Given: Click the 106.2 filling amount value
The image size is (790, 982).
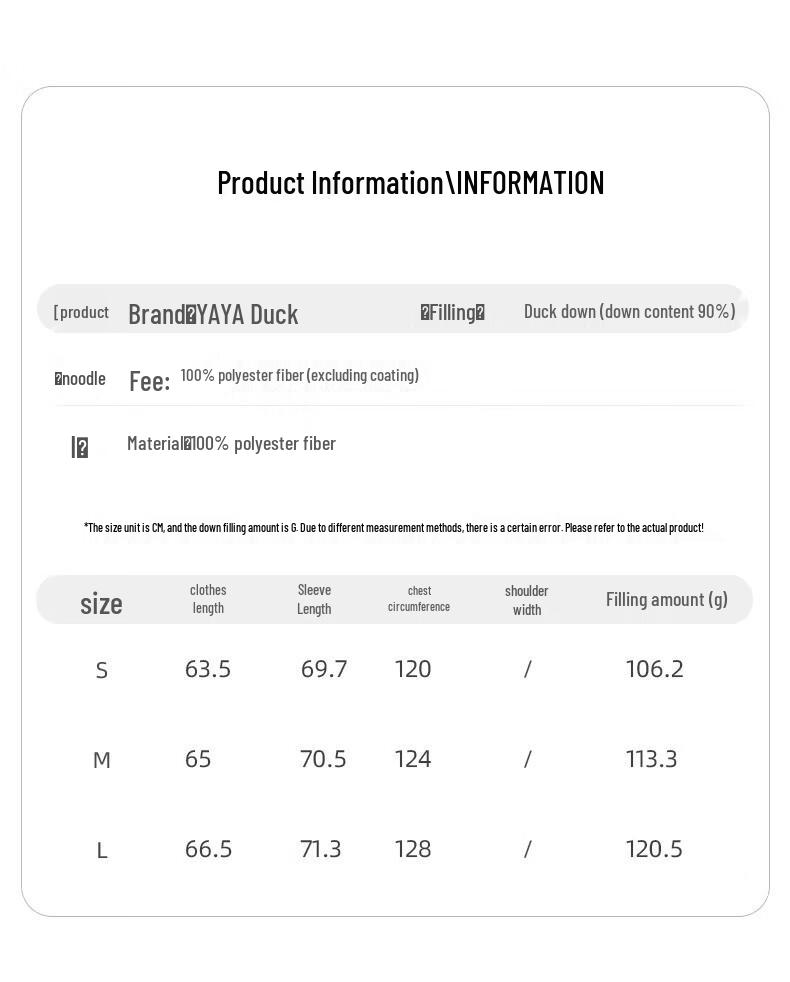Looking at the screenshot, I should [x=654, y=669].
